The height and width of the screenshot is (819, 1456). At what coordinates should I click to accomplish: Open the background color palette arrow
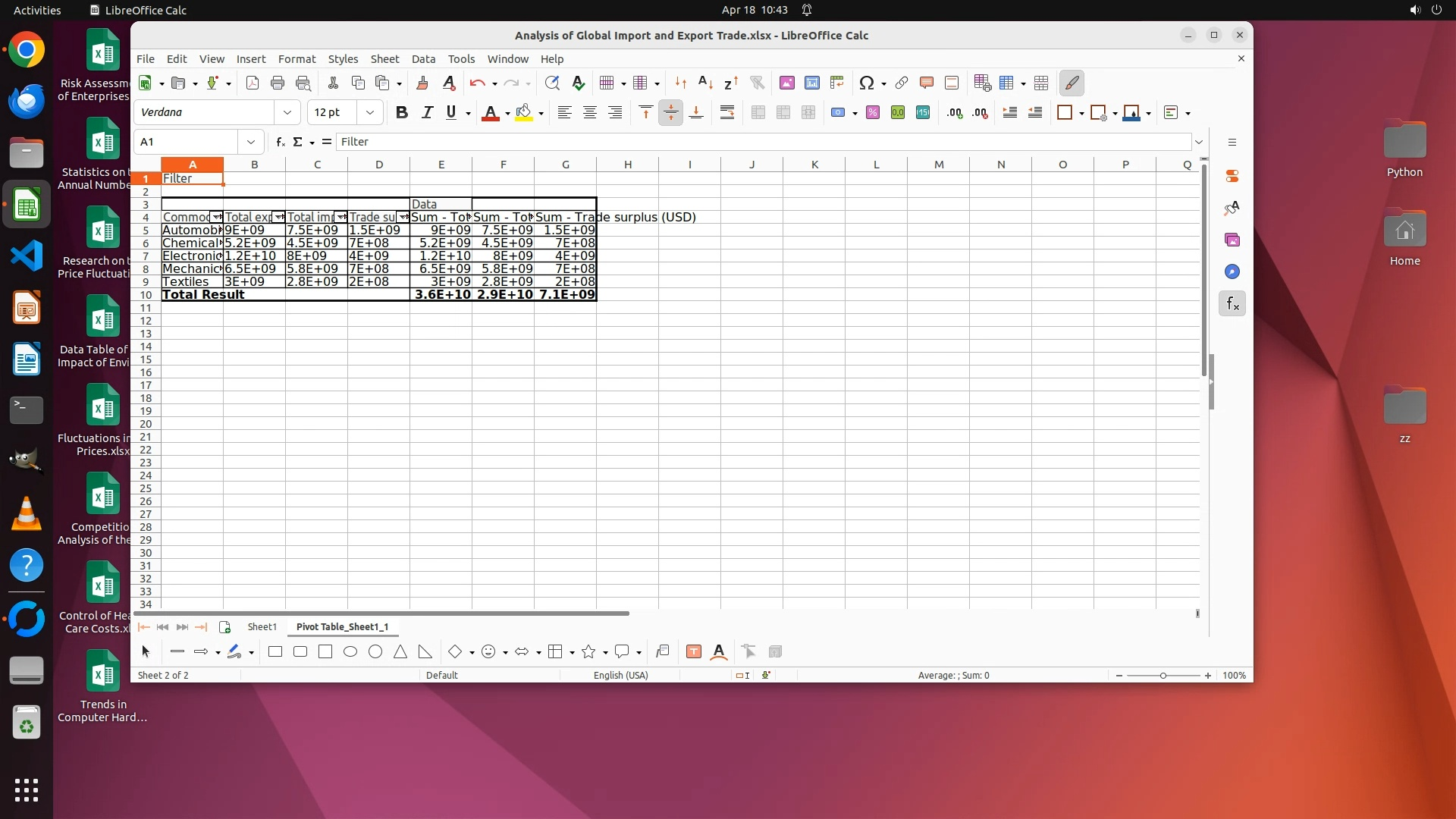pos(541,113)
